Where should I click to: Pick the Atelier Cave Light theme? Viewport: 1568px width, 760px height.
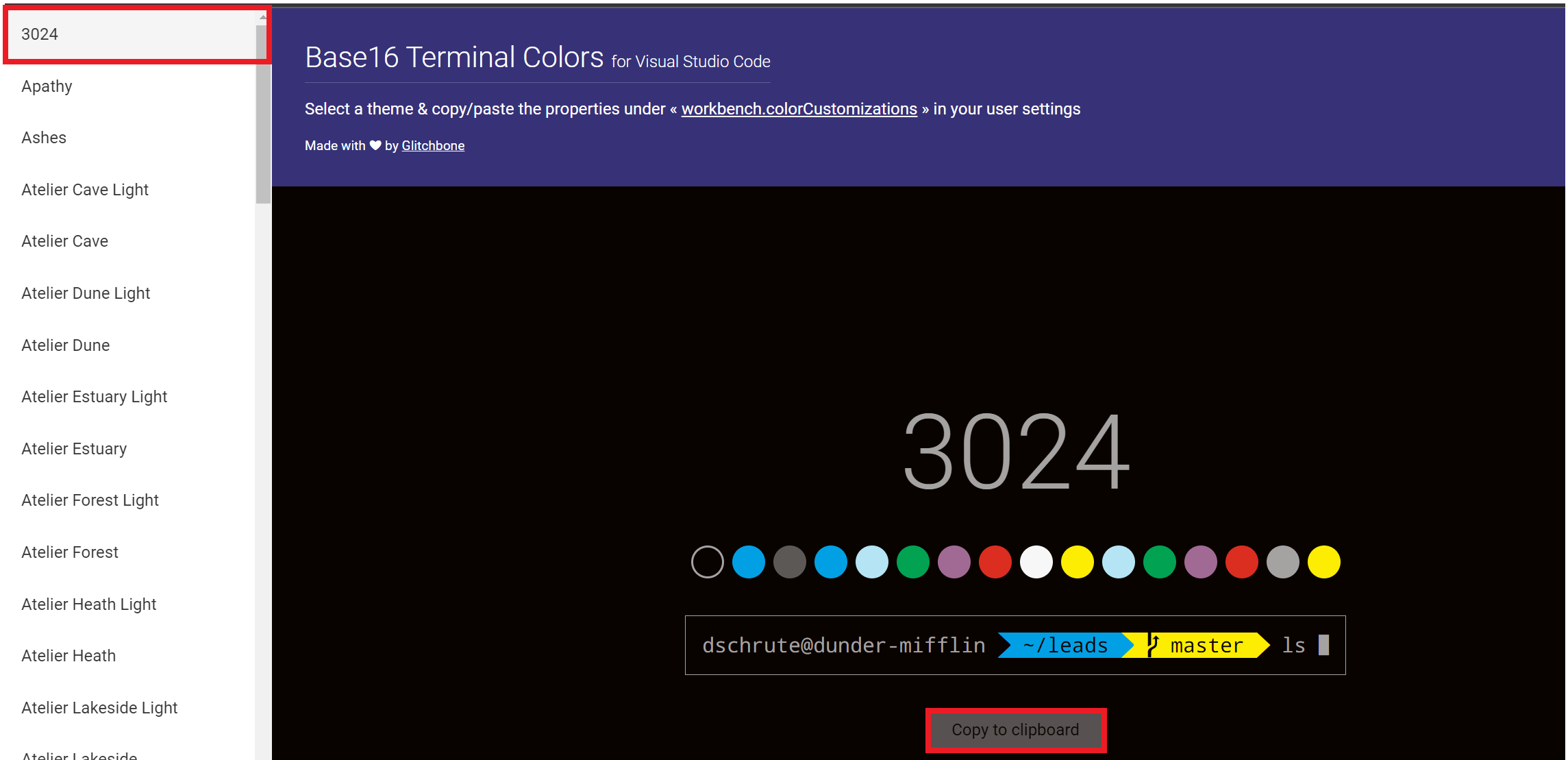85,190
